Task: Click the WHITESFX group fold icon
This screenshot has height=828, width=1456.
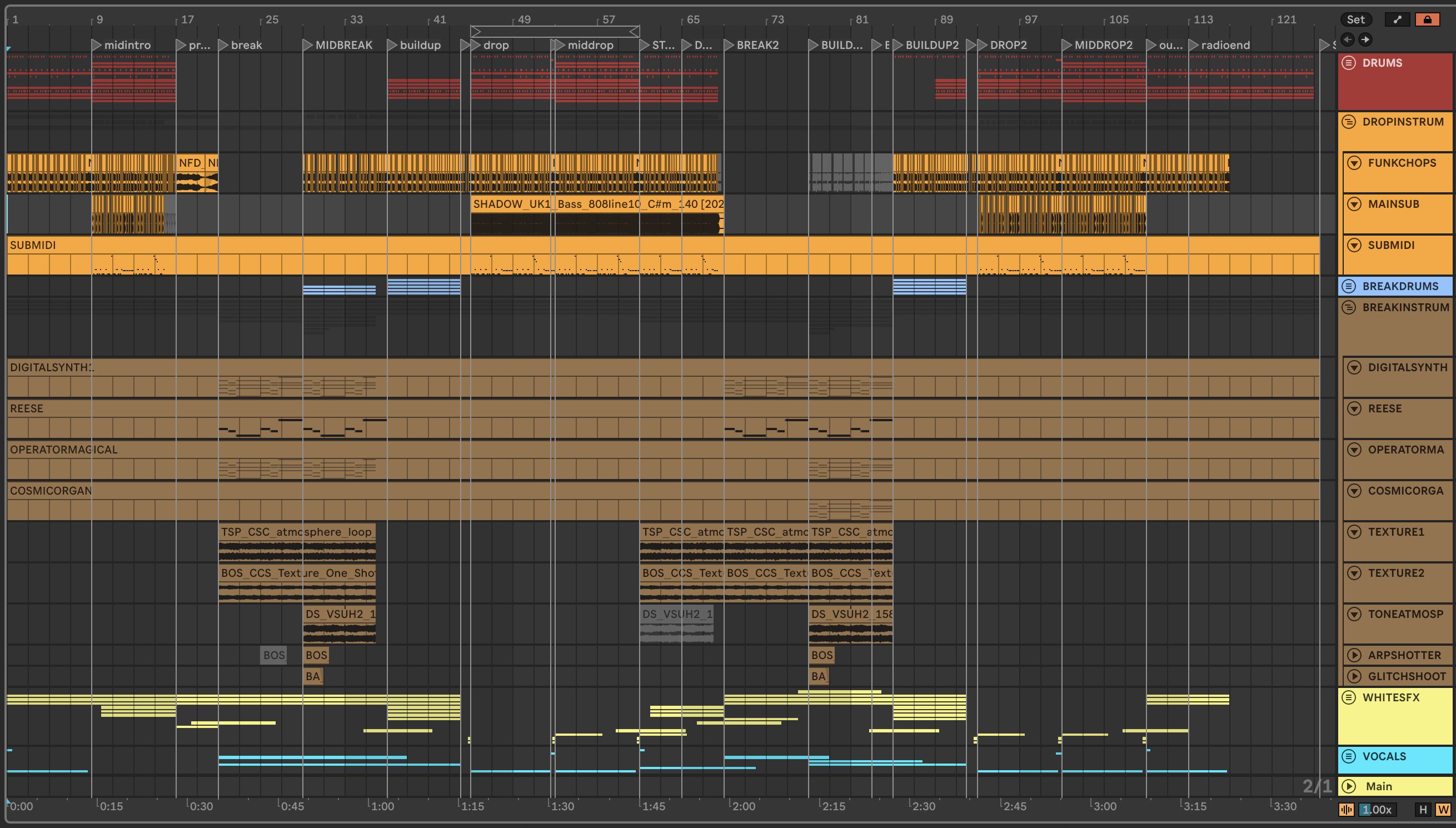Action: 1349,697
